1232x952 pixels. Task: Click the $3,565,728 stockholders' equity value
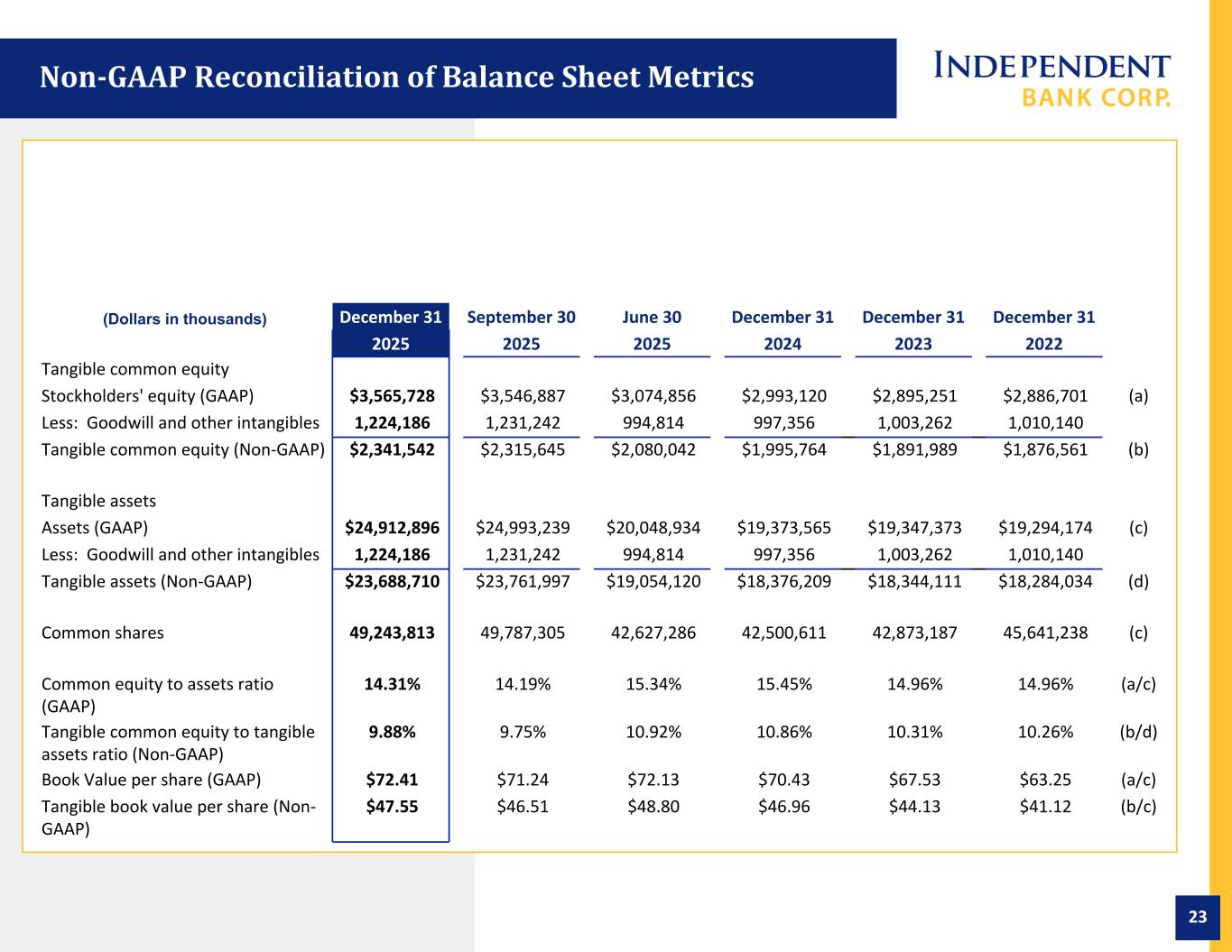click(392, 396)
